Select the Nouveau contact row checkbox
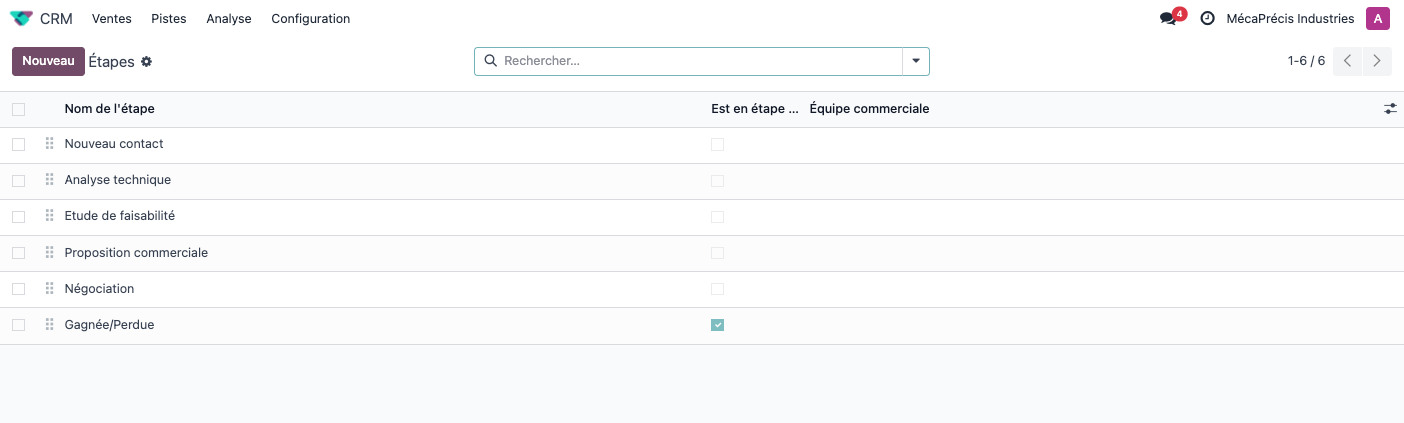 [x=18, y=145]
